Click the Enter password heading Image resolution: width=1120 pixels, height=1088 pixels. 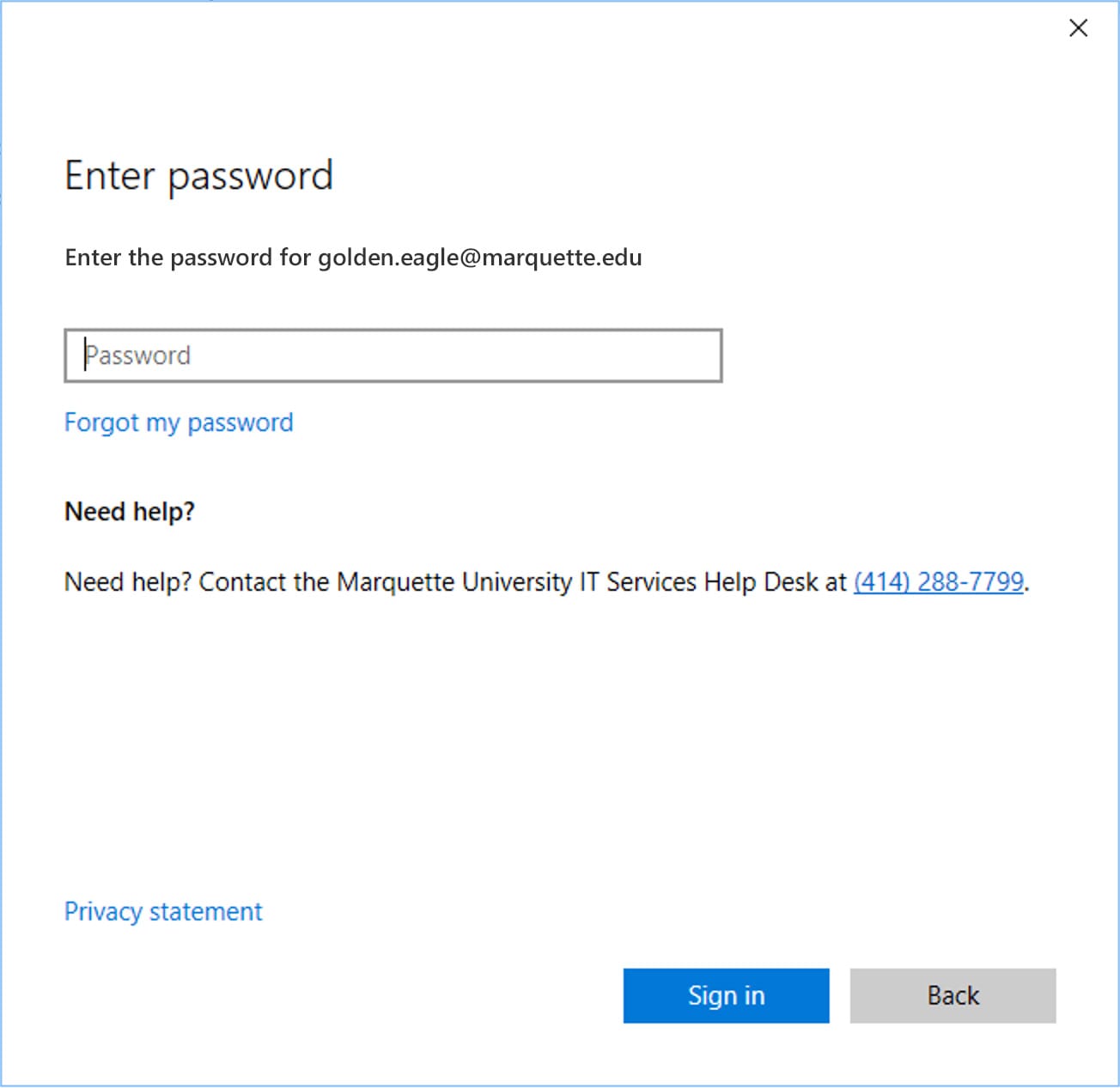tap(198, 176)
